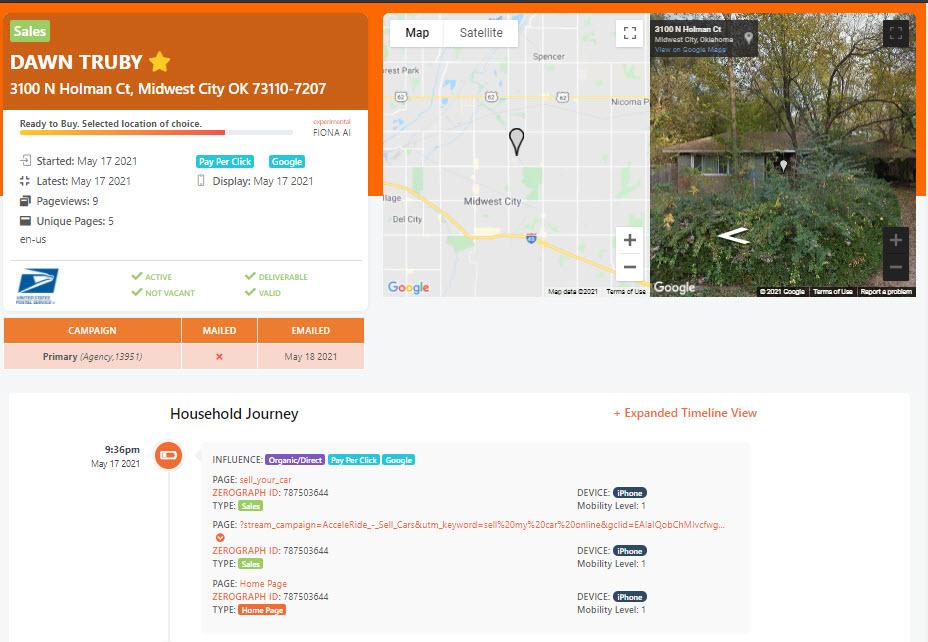Click Report a problem on street view

point(886,292)
